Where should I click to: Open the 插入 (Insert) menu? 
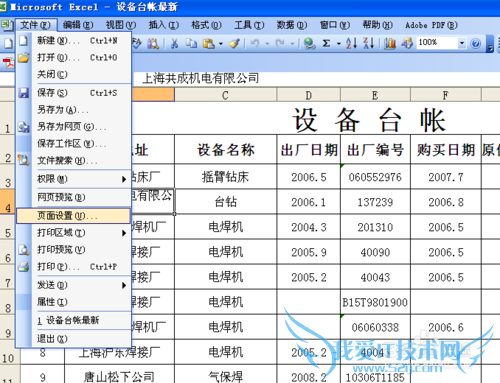pyautogui.click(x=163, y=25)
